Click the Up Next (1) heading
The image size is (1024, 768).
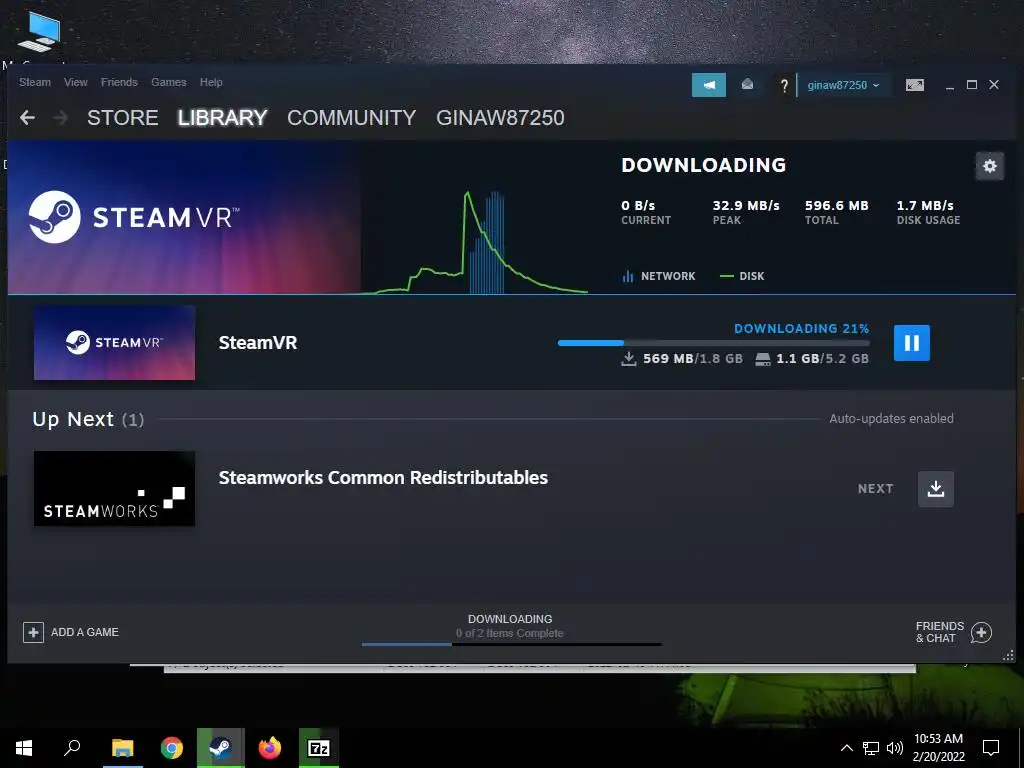88,419
